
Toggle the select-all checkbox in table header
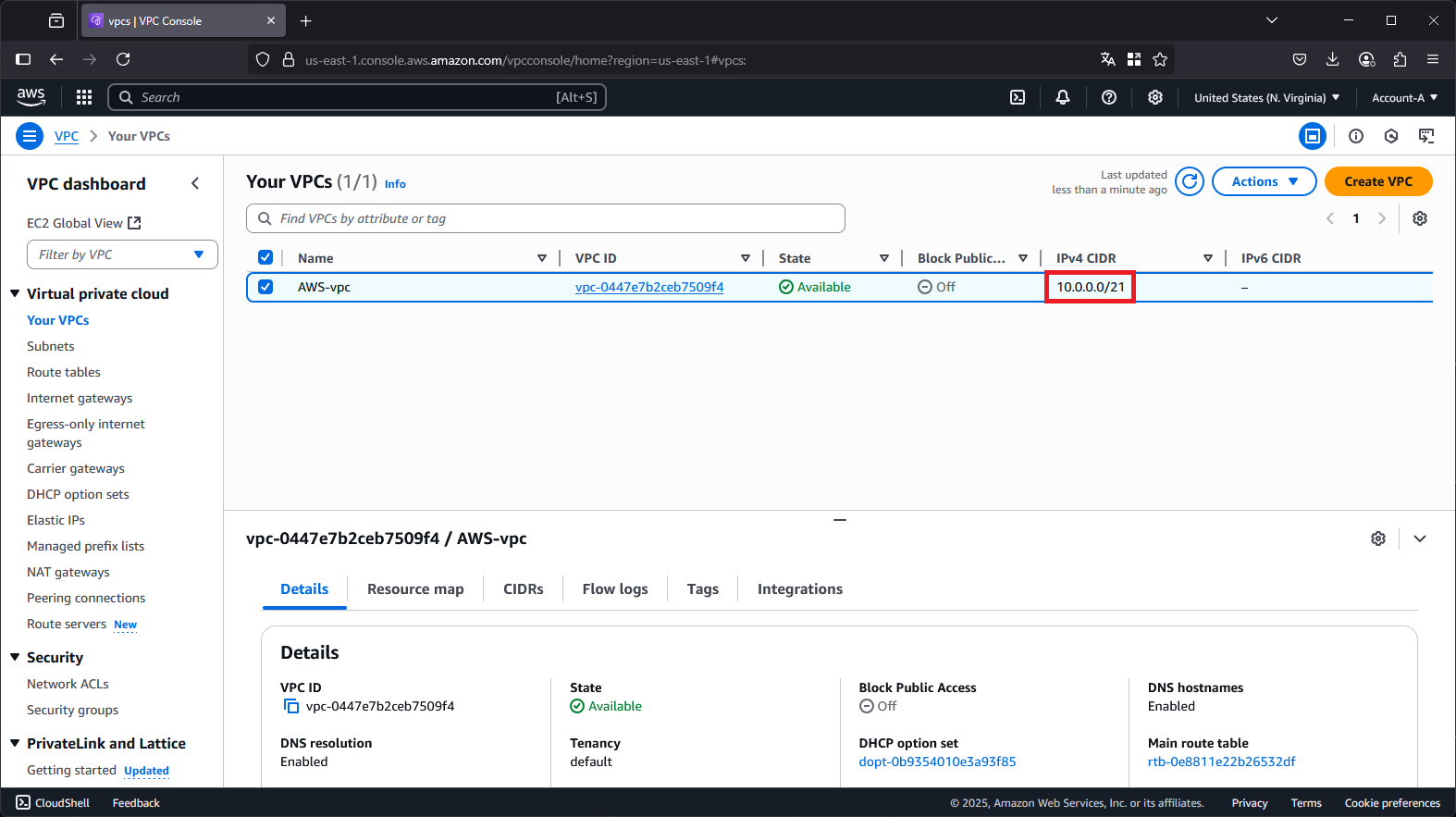265,257
